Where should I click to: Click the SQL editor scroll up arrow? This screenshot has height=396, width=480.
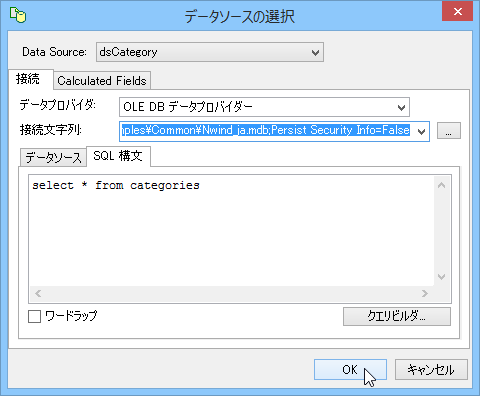[442, 185]
